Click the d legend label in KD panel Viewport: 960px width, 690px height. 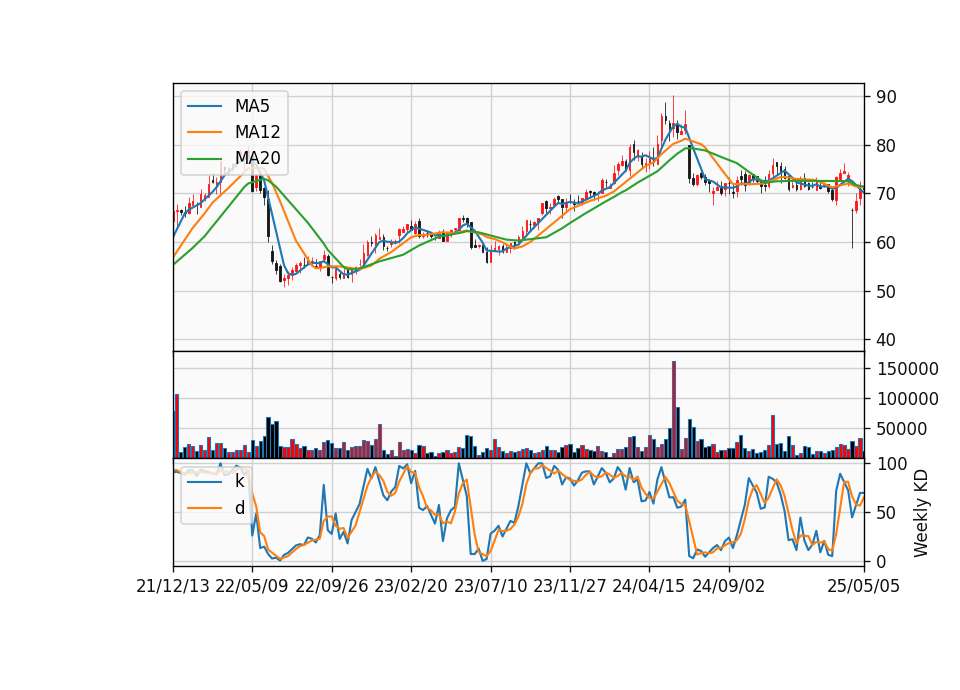tap(239, 508)
